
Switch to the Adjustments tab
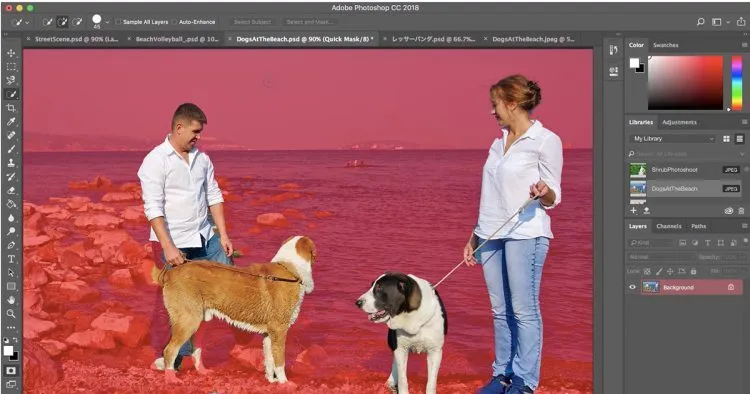pos(679,122)
